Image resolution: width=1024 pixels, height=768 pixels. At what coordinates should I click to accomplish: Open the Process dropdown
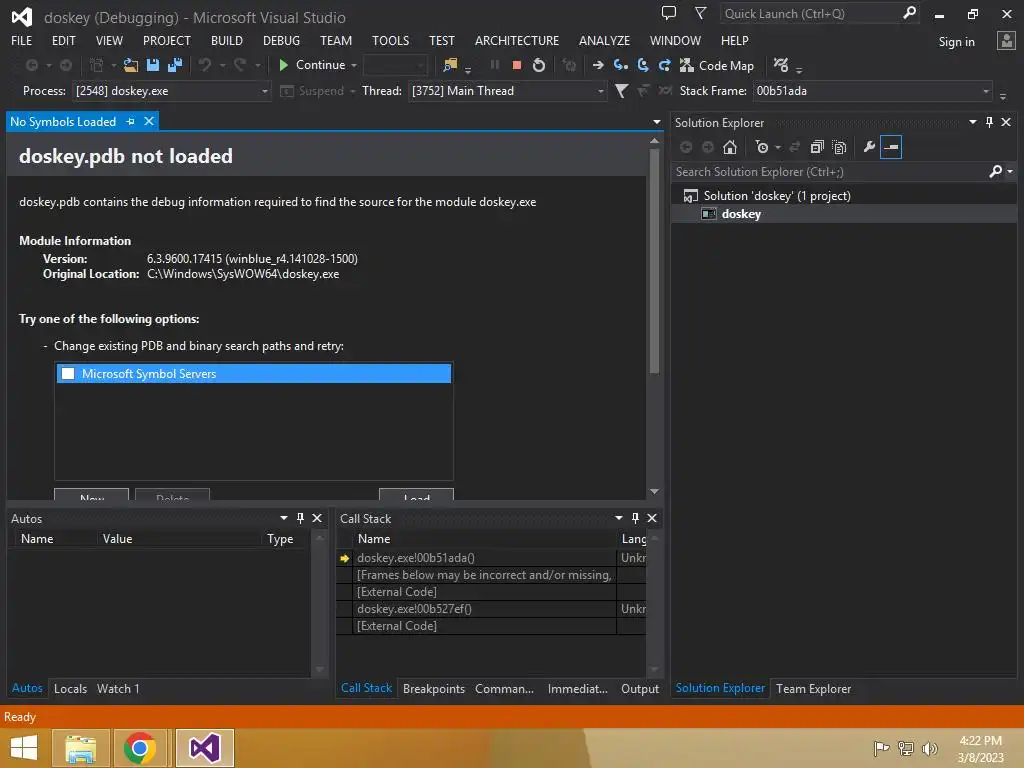click(264, 91)
